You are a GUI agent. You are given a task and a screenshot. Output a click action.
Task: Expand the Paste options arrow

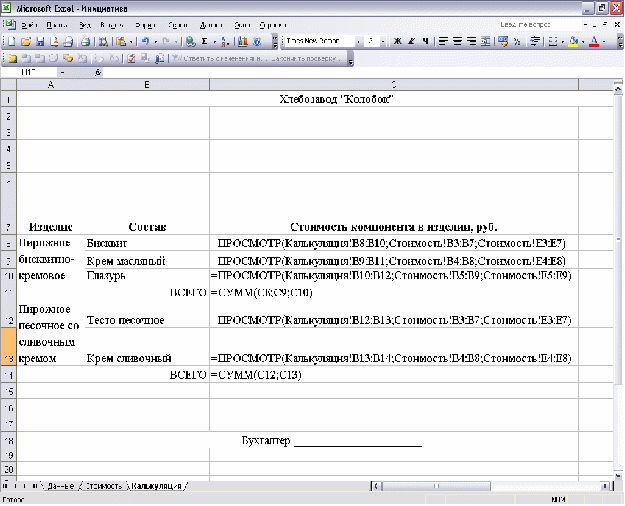pos(131,41)
